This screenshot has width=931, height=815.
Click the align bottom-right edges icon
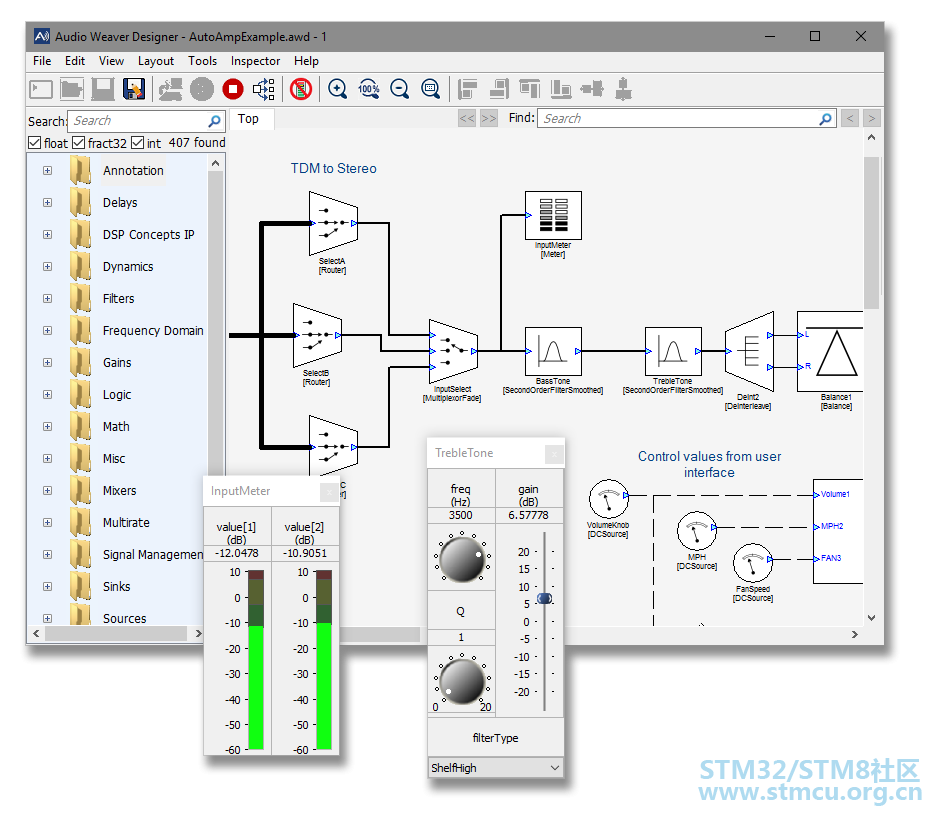499,90
